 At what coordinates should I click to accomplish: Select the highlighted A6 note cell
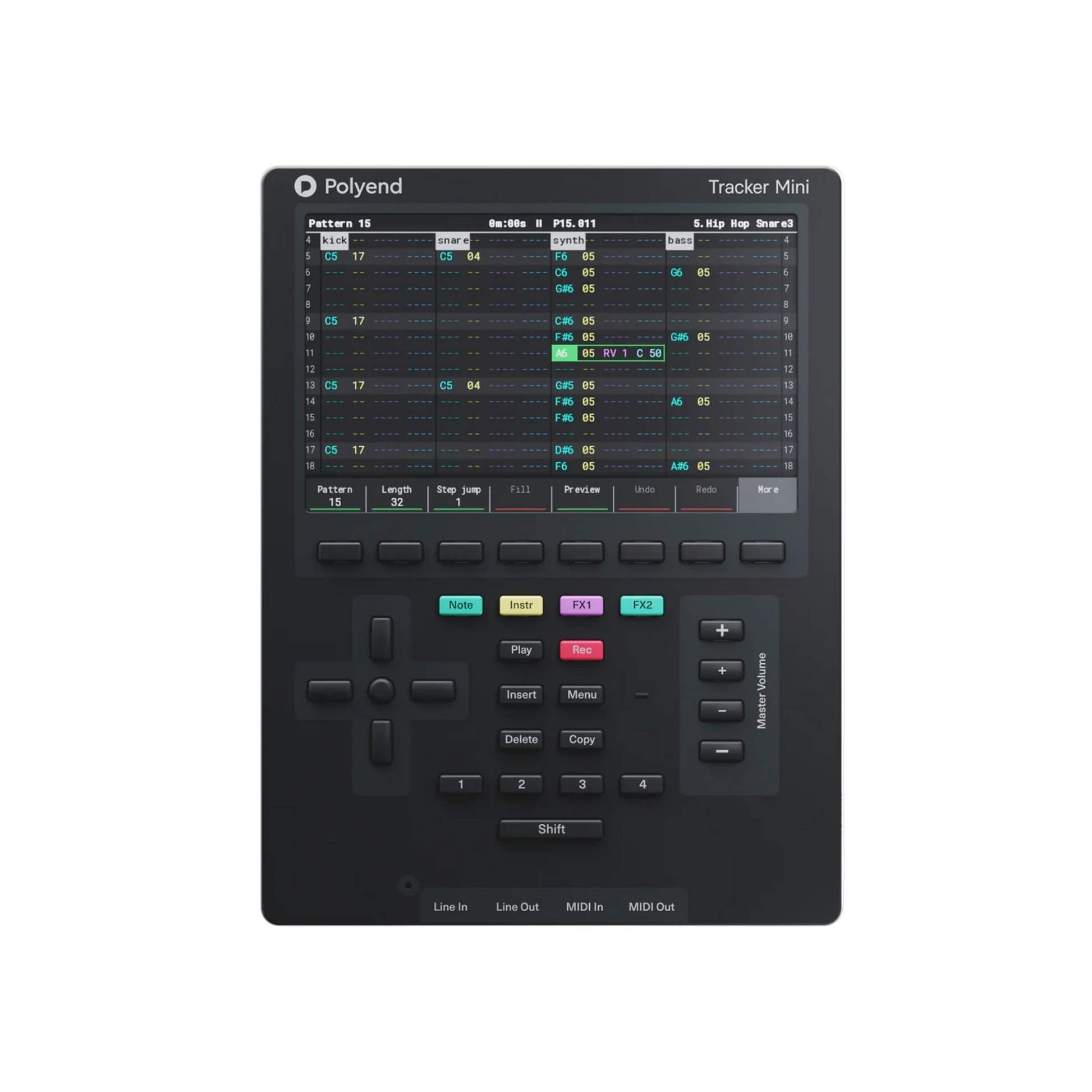pyautogui.click(x=563, y=354)
